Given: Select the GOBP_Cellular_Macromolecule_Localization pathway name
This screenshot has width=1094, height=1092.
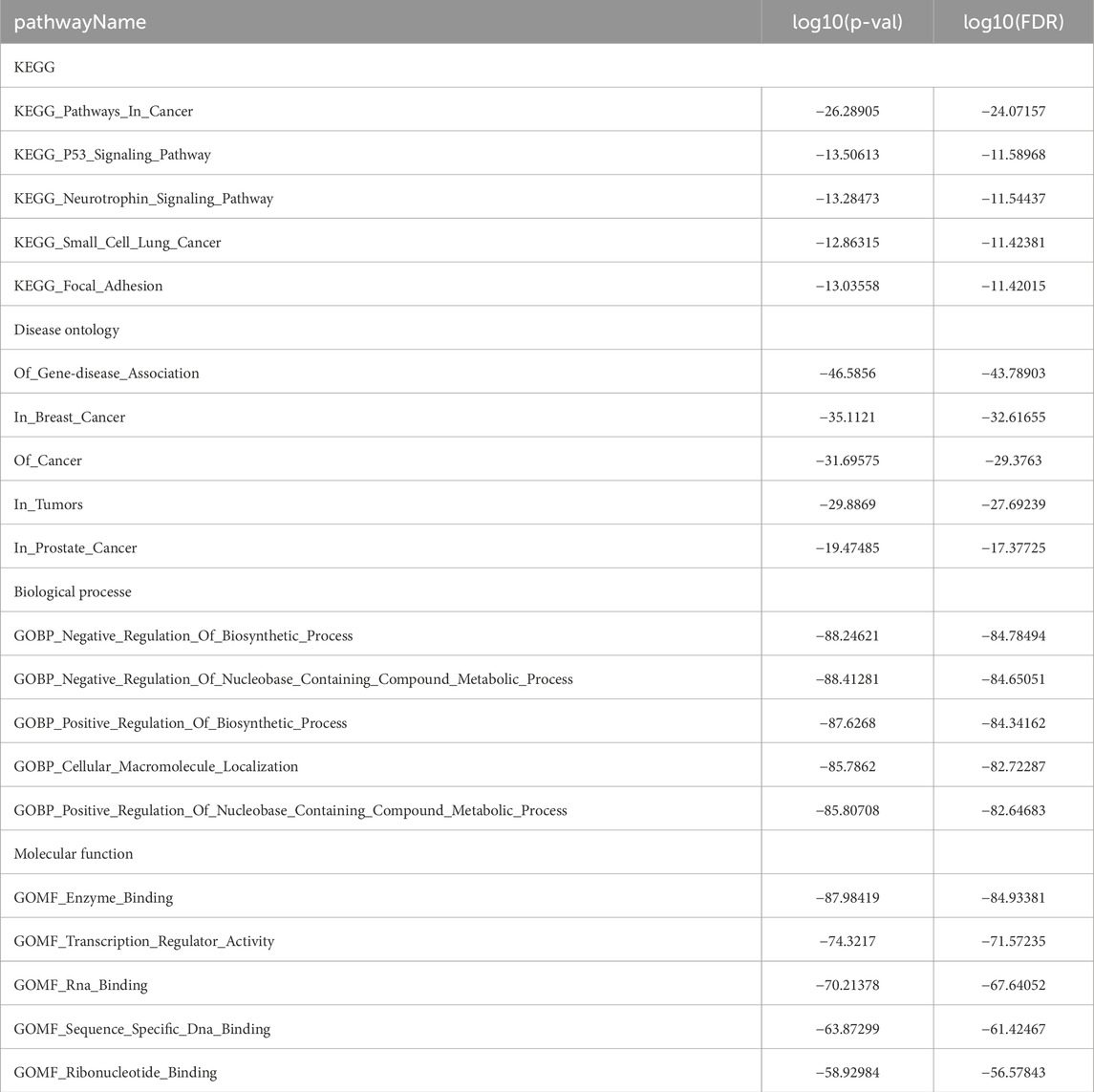Looking at the screenshot, I should (156, 766).
